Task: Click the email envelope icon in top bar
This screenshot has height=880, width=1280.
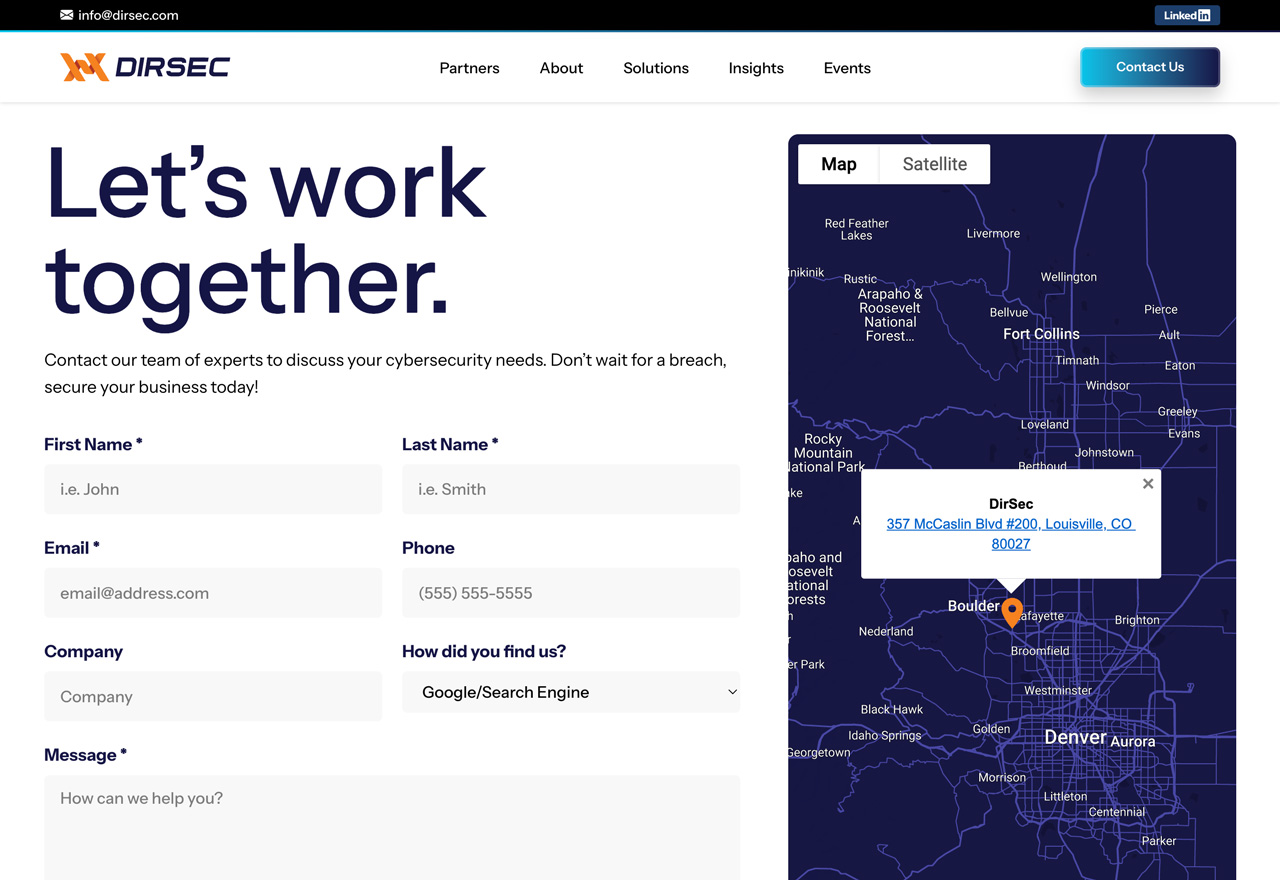Action: (66, 15)
